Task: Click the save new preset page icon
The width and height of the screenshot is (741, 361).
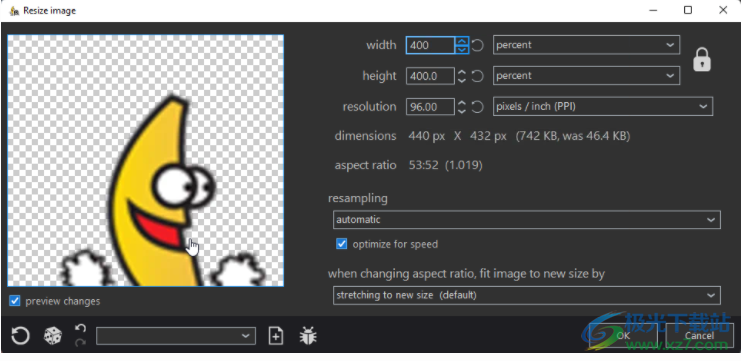Action: (x=276, y=336)
